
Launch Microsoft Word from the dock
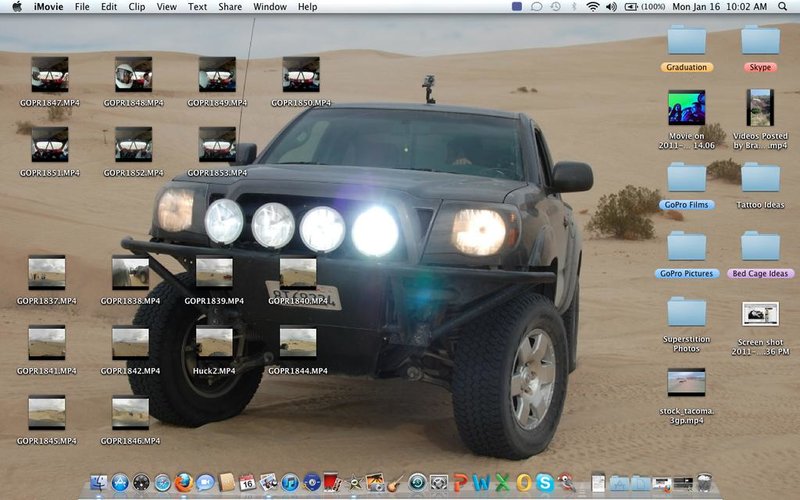tap(481, 482)
